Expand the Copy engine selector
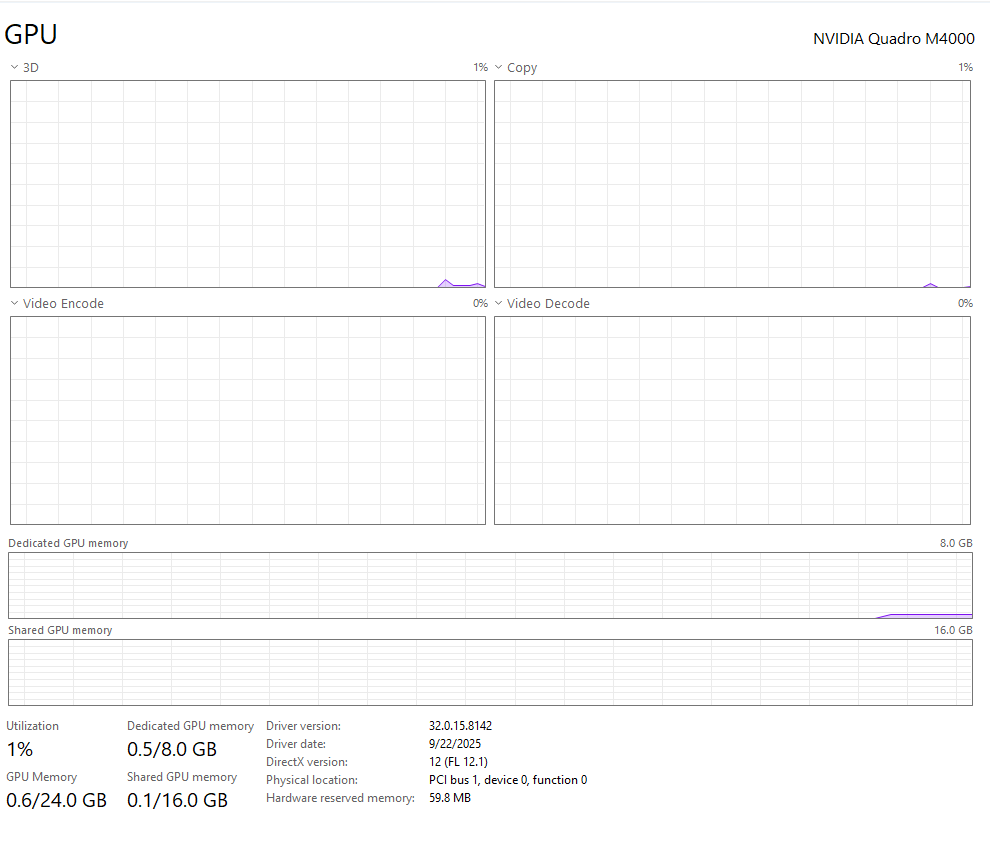Viewport: 990px width, 854px height. [498, 68]
